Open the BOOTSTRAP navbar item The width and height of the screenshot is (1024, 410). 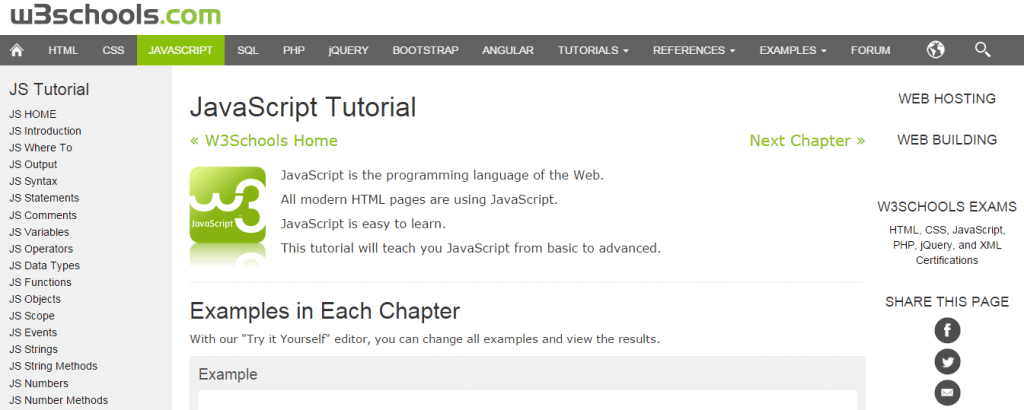point(425,50)
